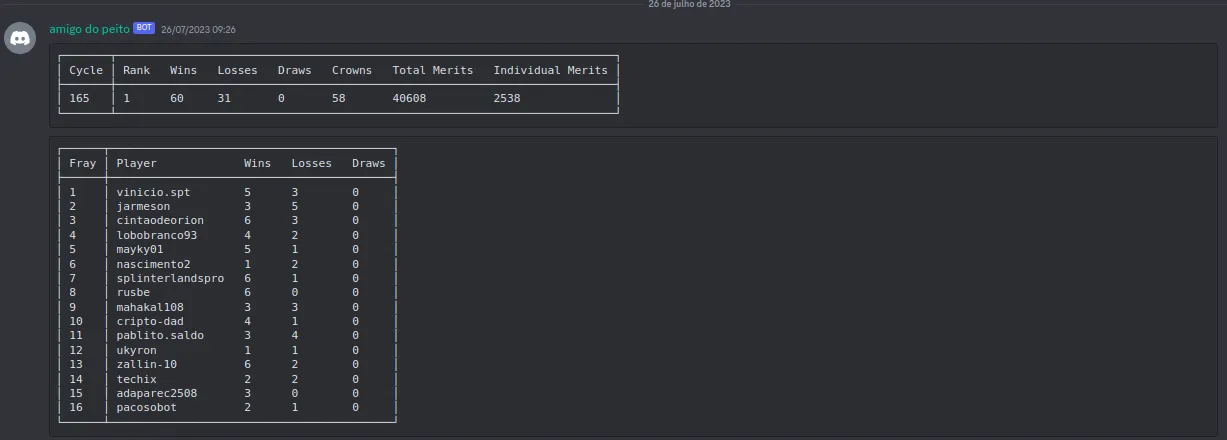
Task: Click the crowns value 58
Action: point(339,98)
